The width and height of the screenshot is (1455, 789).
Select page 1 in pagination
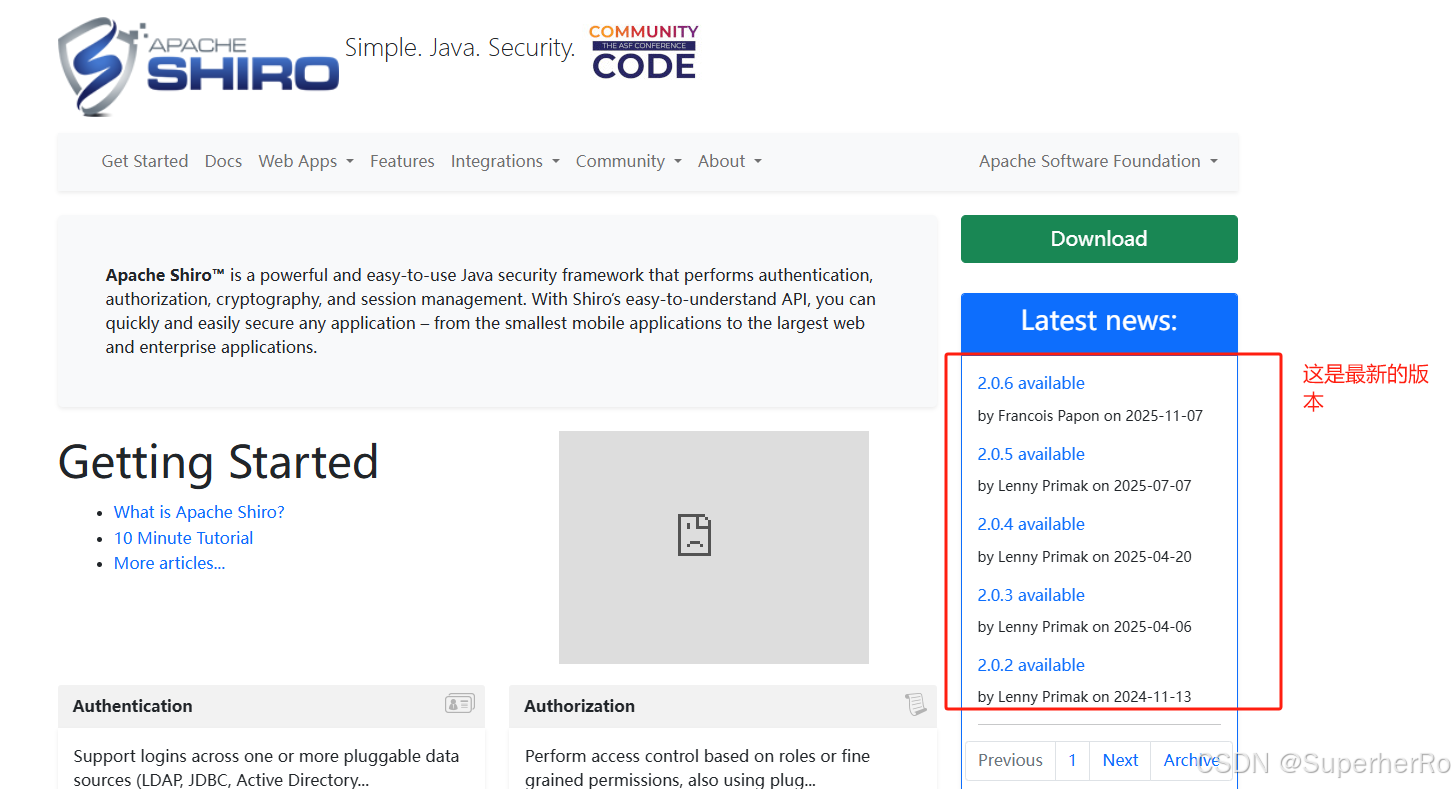tap(1072, 760)
